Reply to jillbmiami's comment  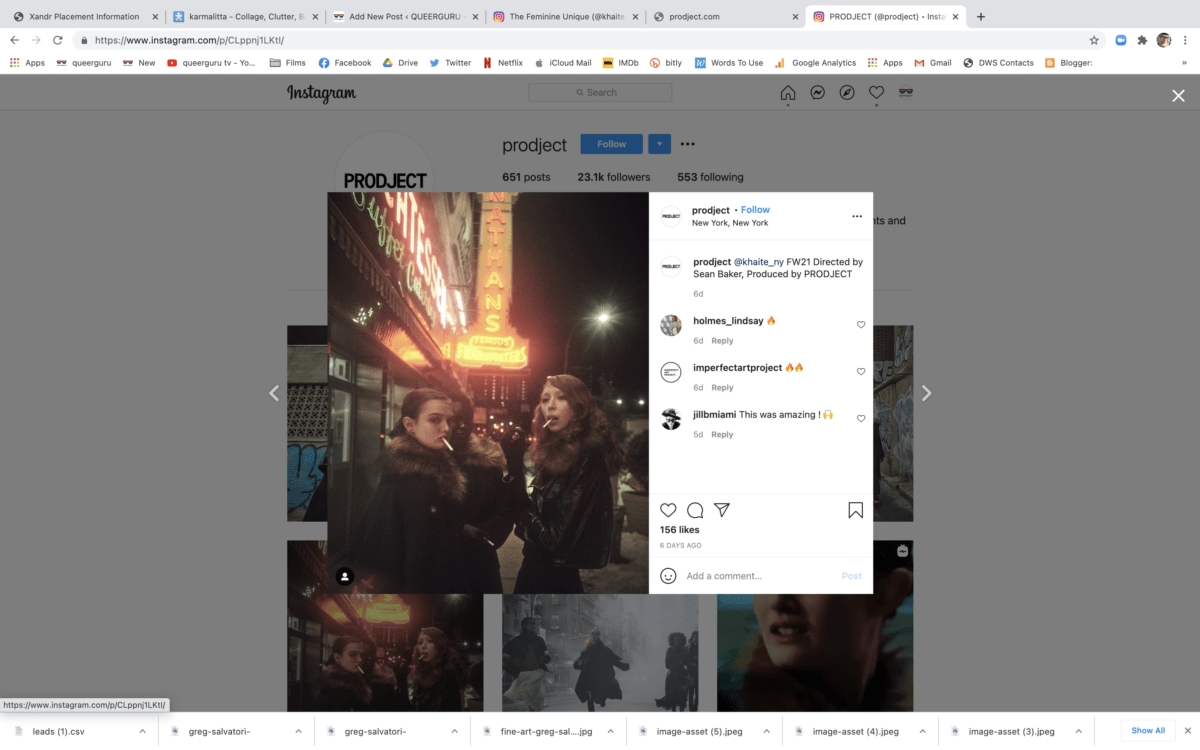pos(722,435)
